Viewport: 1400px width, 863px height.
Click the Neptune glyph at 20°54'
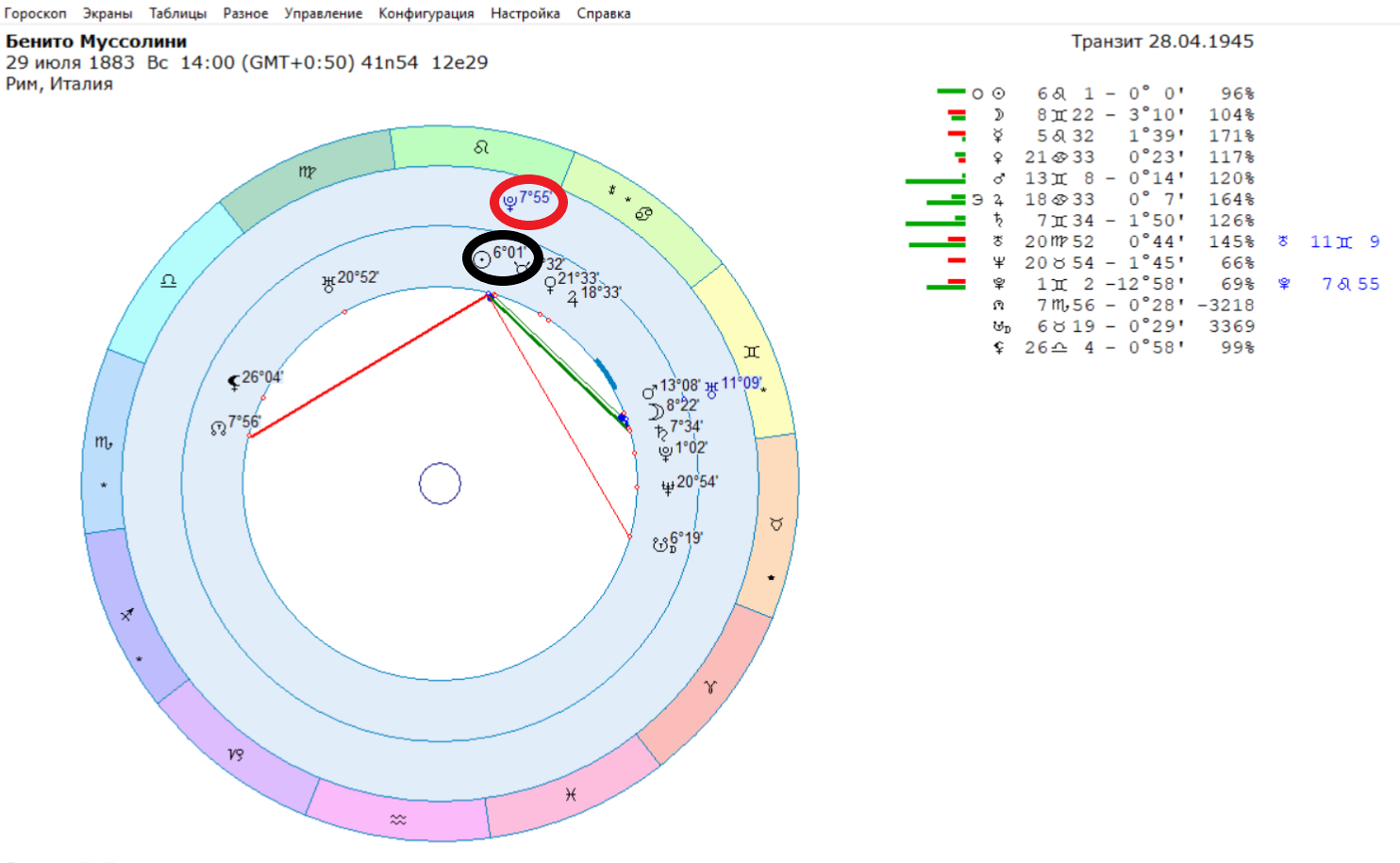(668, 488)
